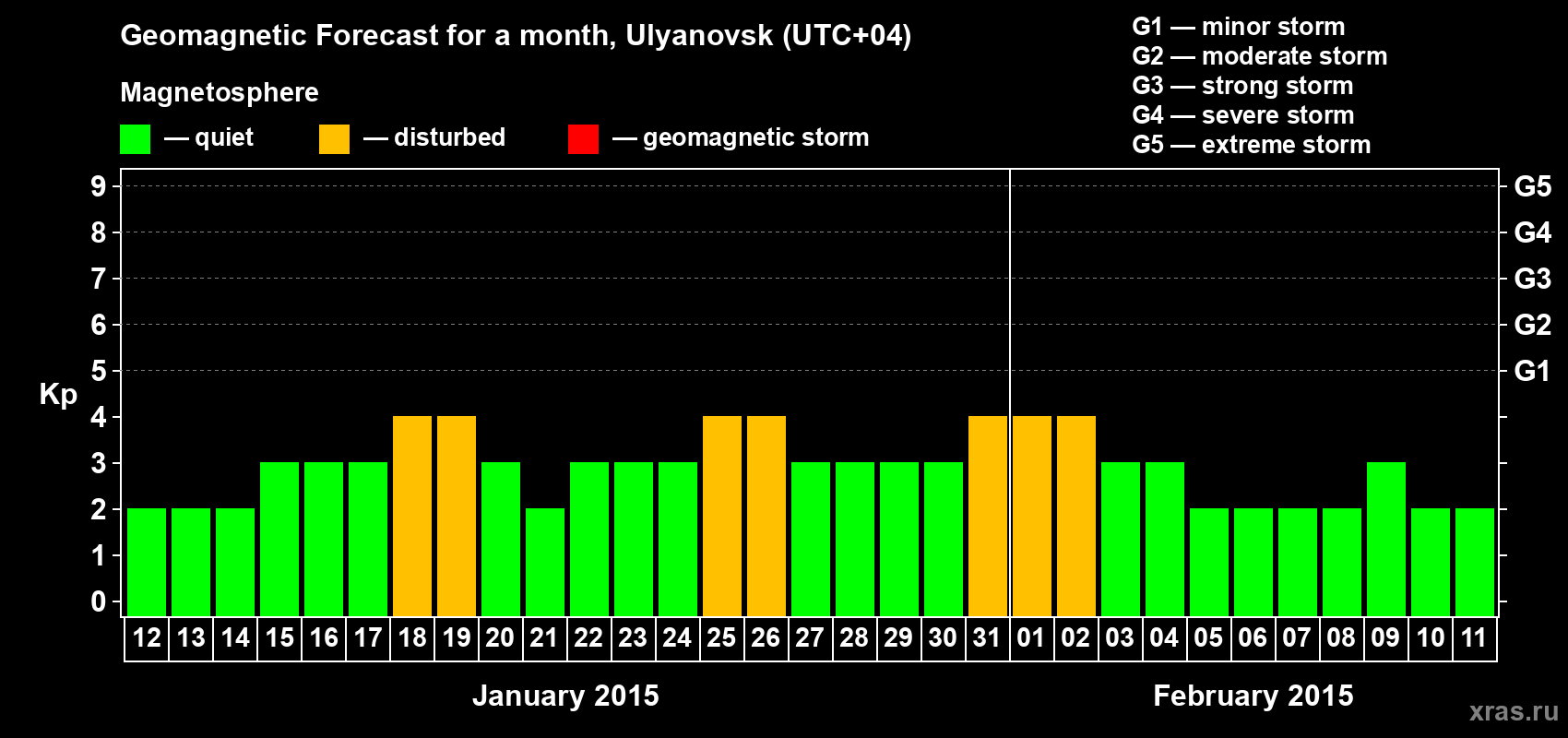Click the G2 right axis label

coord(1533,325)
